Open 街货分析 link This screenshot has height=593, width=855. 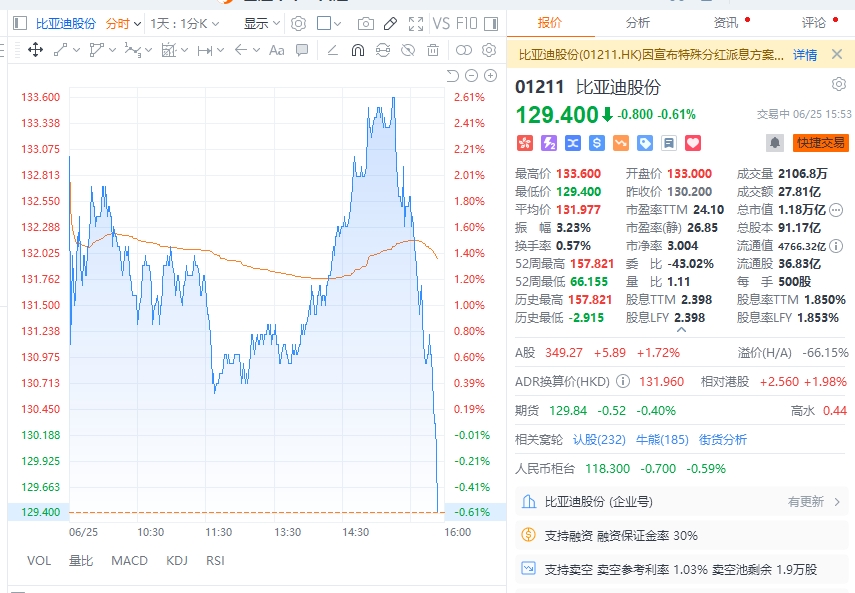coord(722,439)
